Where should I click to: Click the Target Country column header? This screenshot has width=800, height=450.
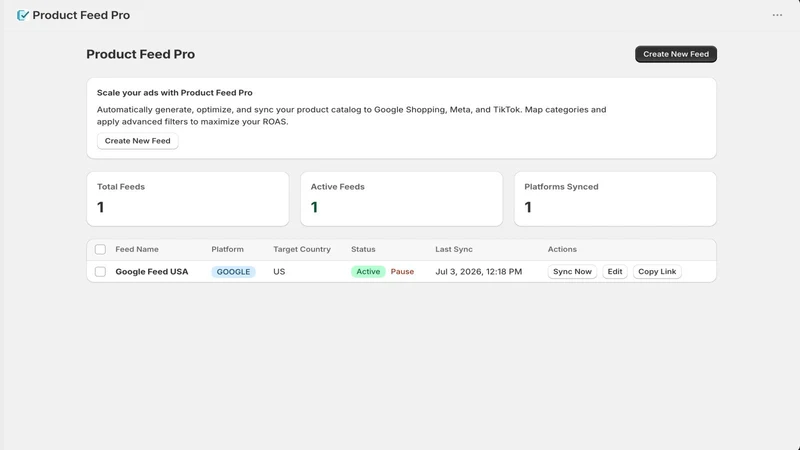point(302,249)
